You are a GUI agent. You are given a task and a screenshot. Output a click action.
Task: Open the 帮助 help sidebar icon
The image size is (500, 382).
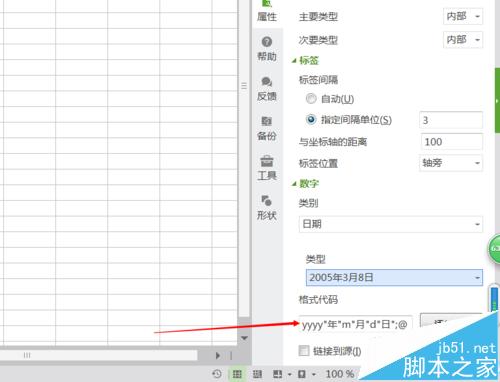pos(267,49)
